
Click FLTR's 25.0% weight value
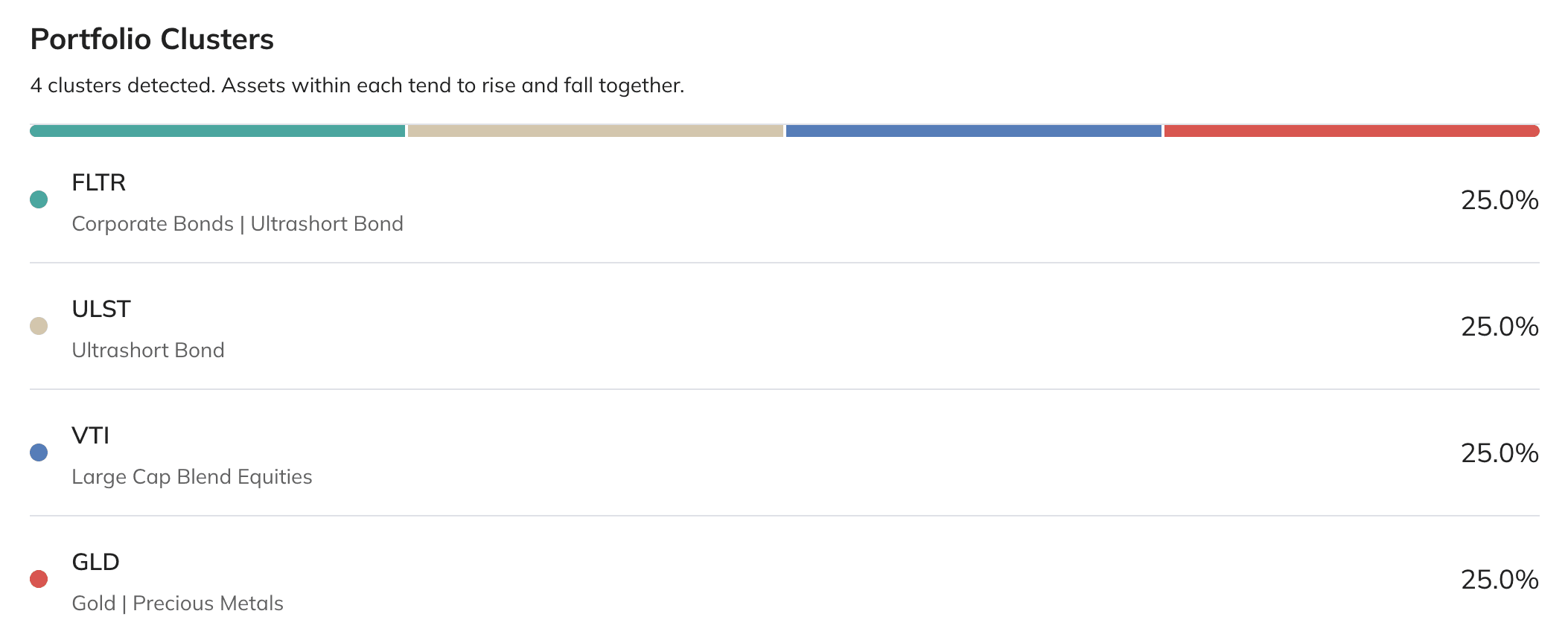[1500, 200]
